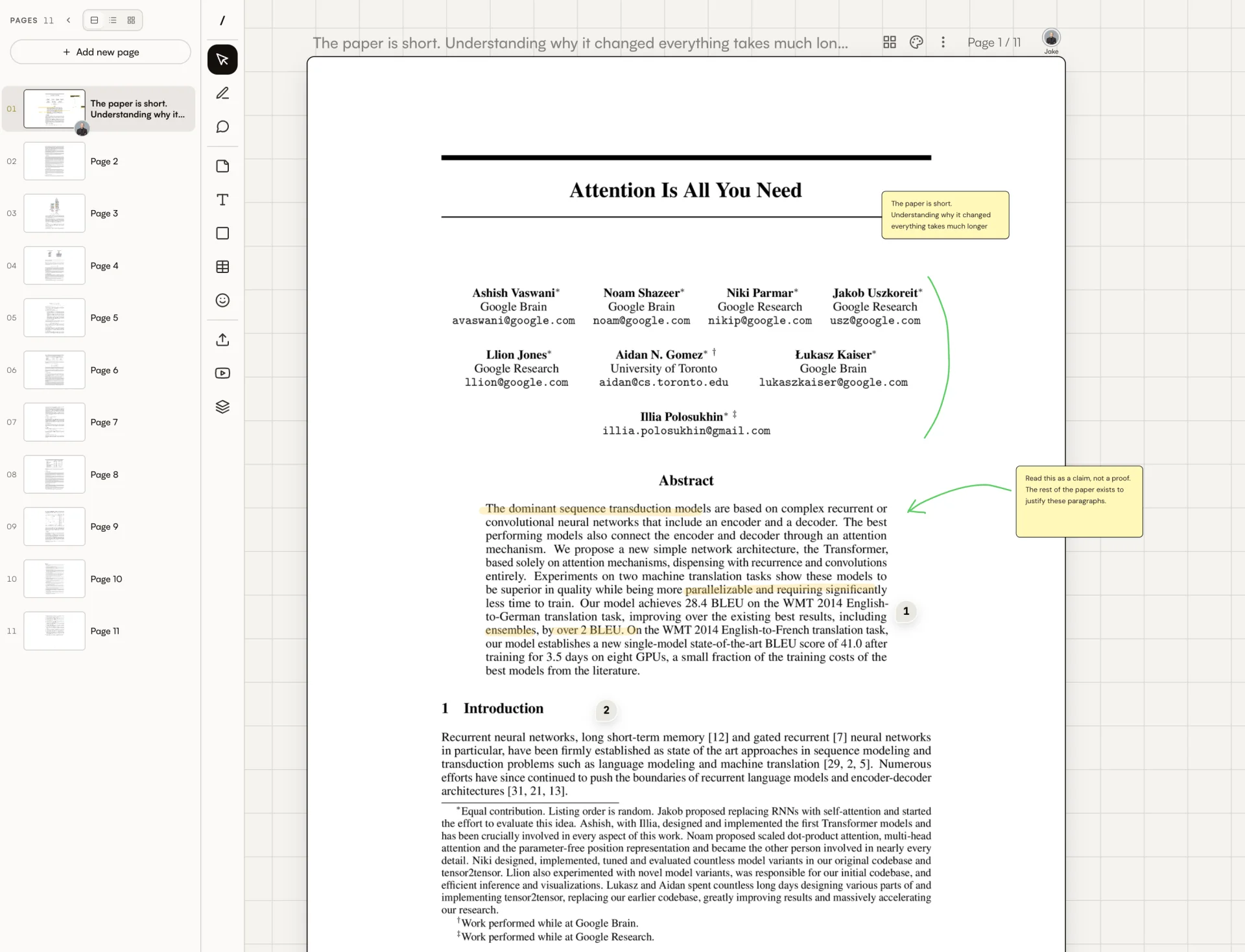Select the arrow pointer tool

point(222,60)
